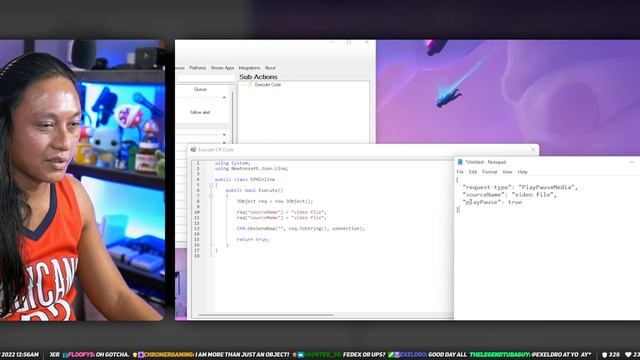Viewport: 640px width, 360px height.
Task: Click the actions filter input field
Action: (206, 78)
